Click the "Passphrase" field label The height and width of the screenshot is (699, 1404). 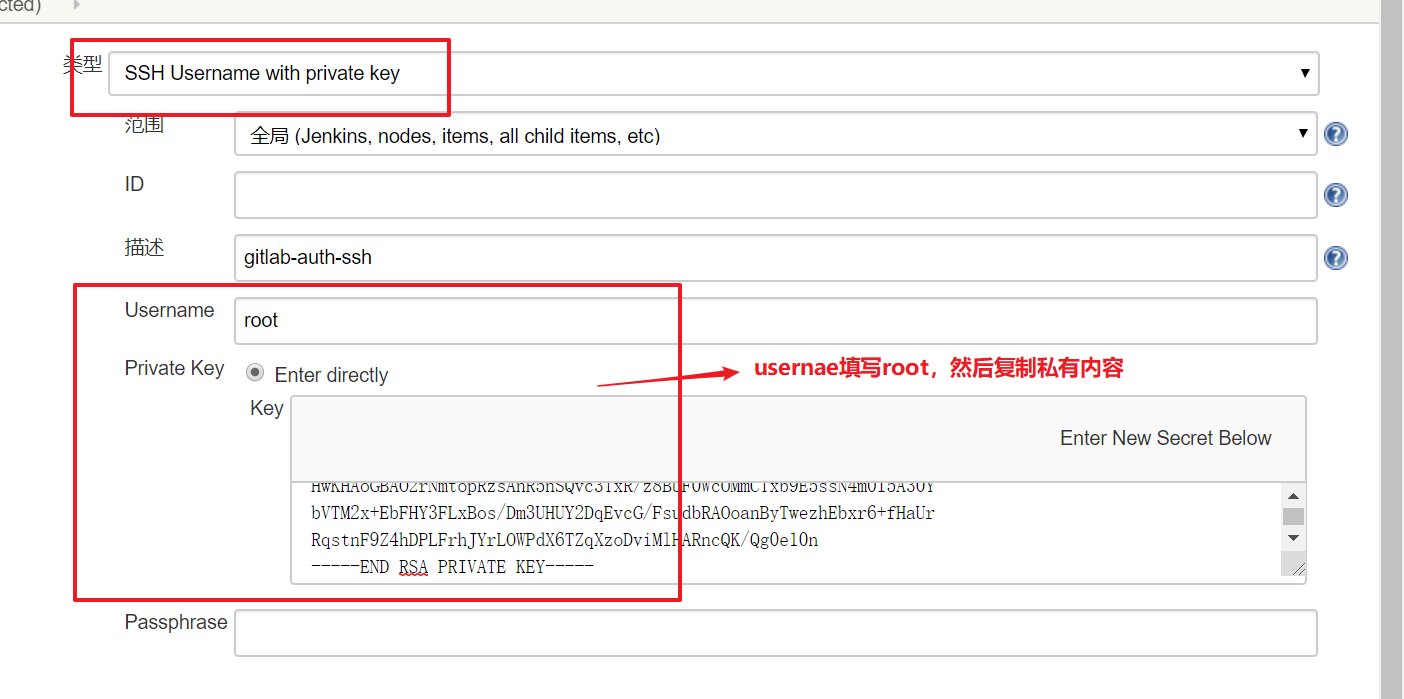pyautogui.click(x=176, y=622)
